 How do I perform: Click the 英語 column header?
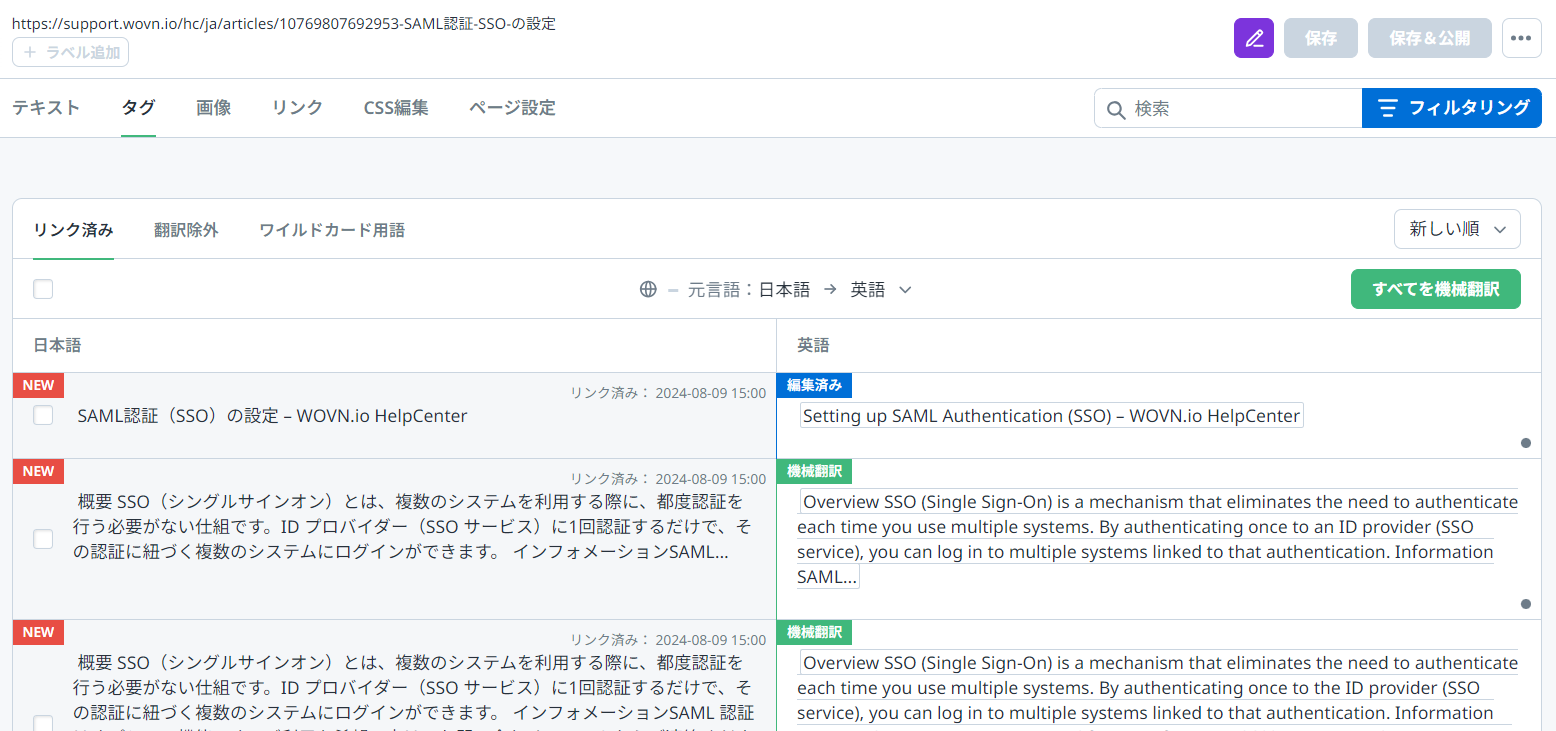[813, 345]
